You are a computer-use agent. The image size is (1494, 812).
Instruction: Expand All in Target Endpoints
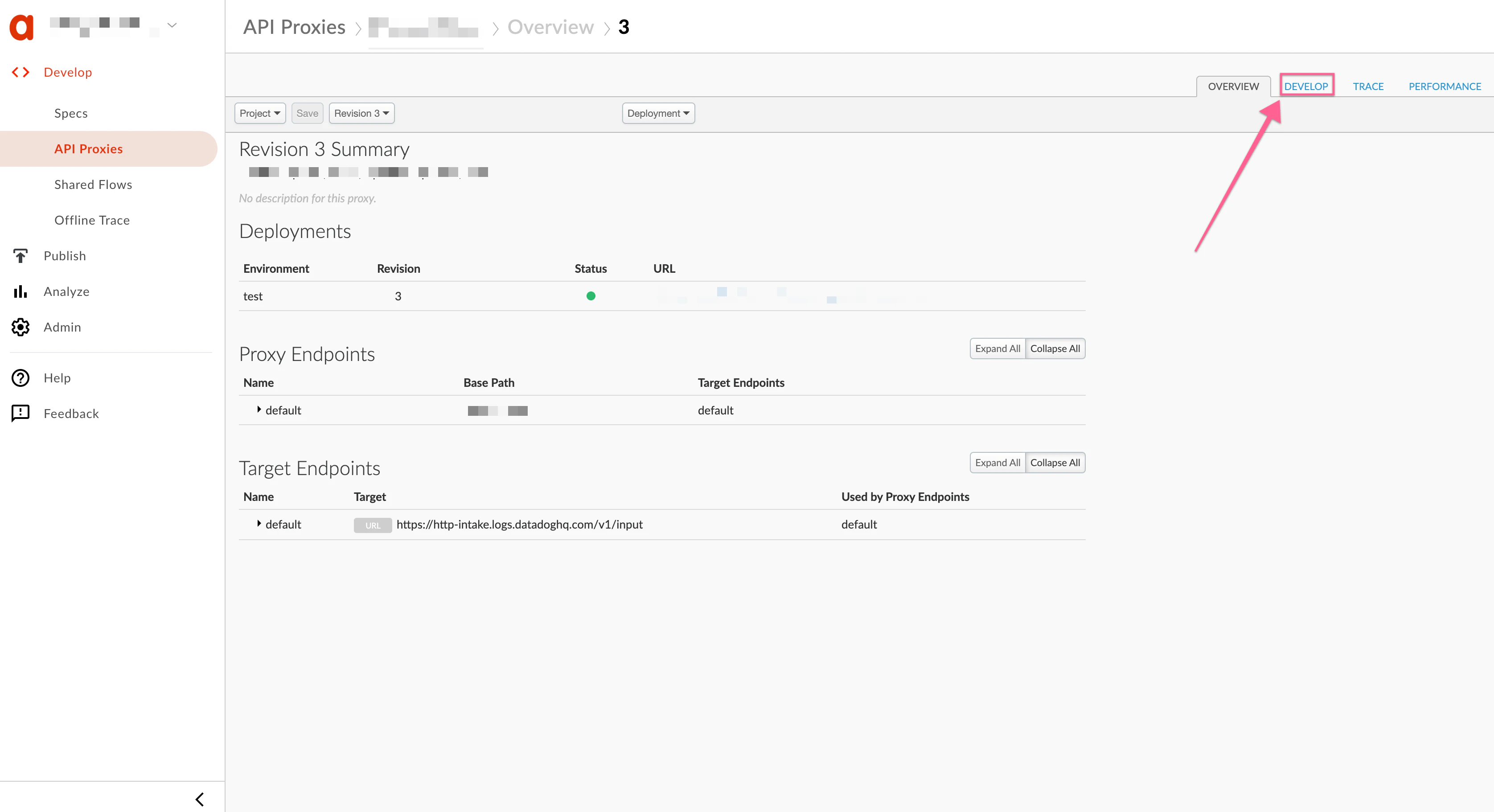tap(997, 462)
